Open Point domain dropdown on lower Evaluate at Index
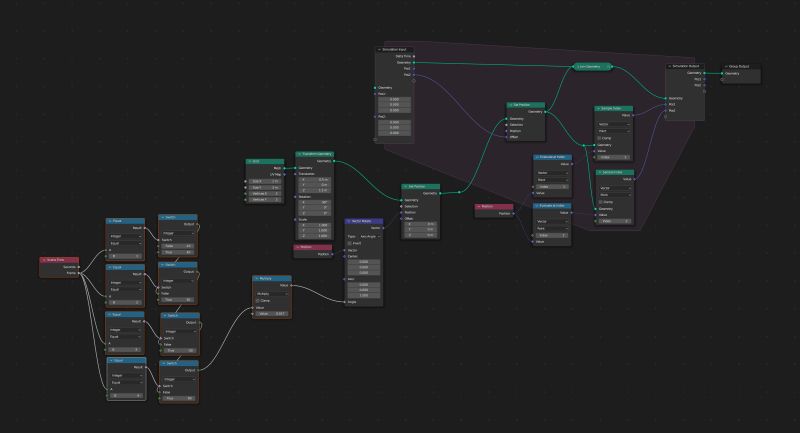Viewport: 800px width, 433px height. (x=553, y=228)
